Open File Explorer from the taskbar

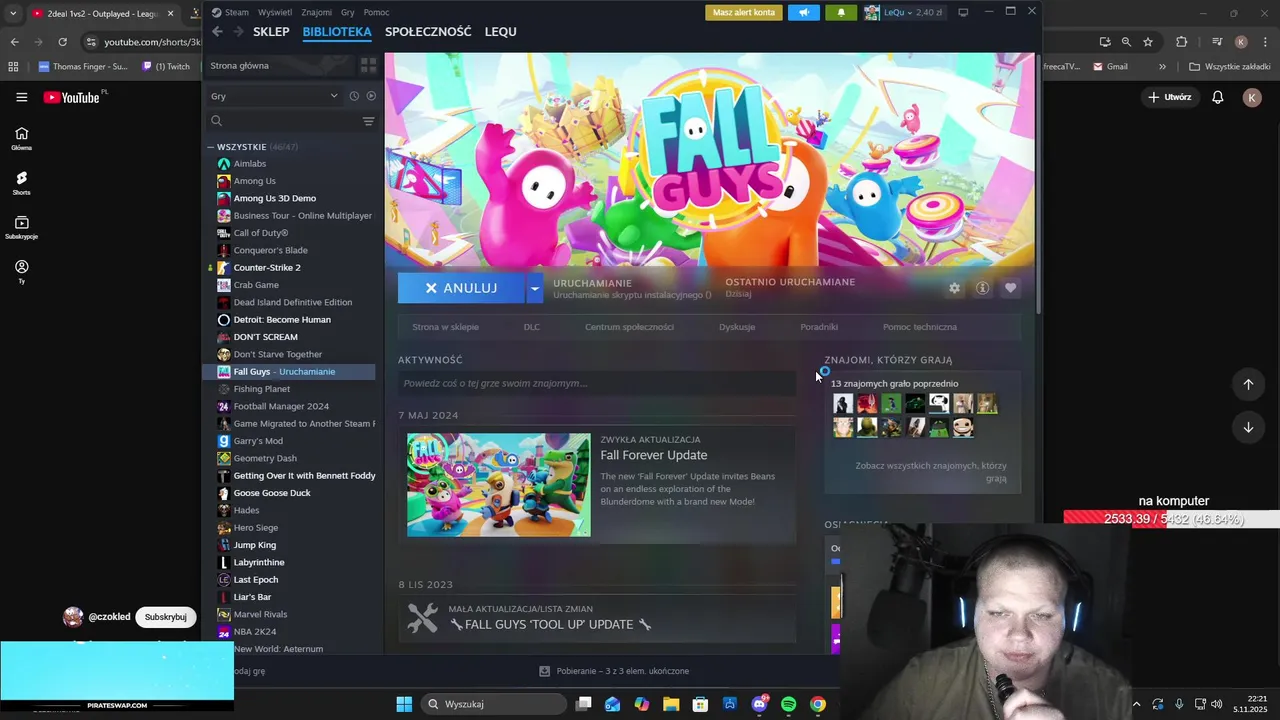tap(671, 704)
